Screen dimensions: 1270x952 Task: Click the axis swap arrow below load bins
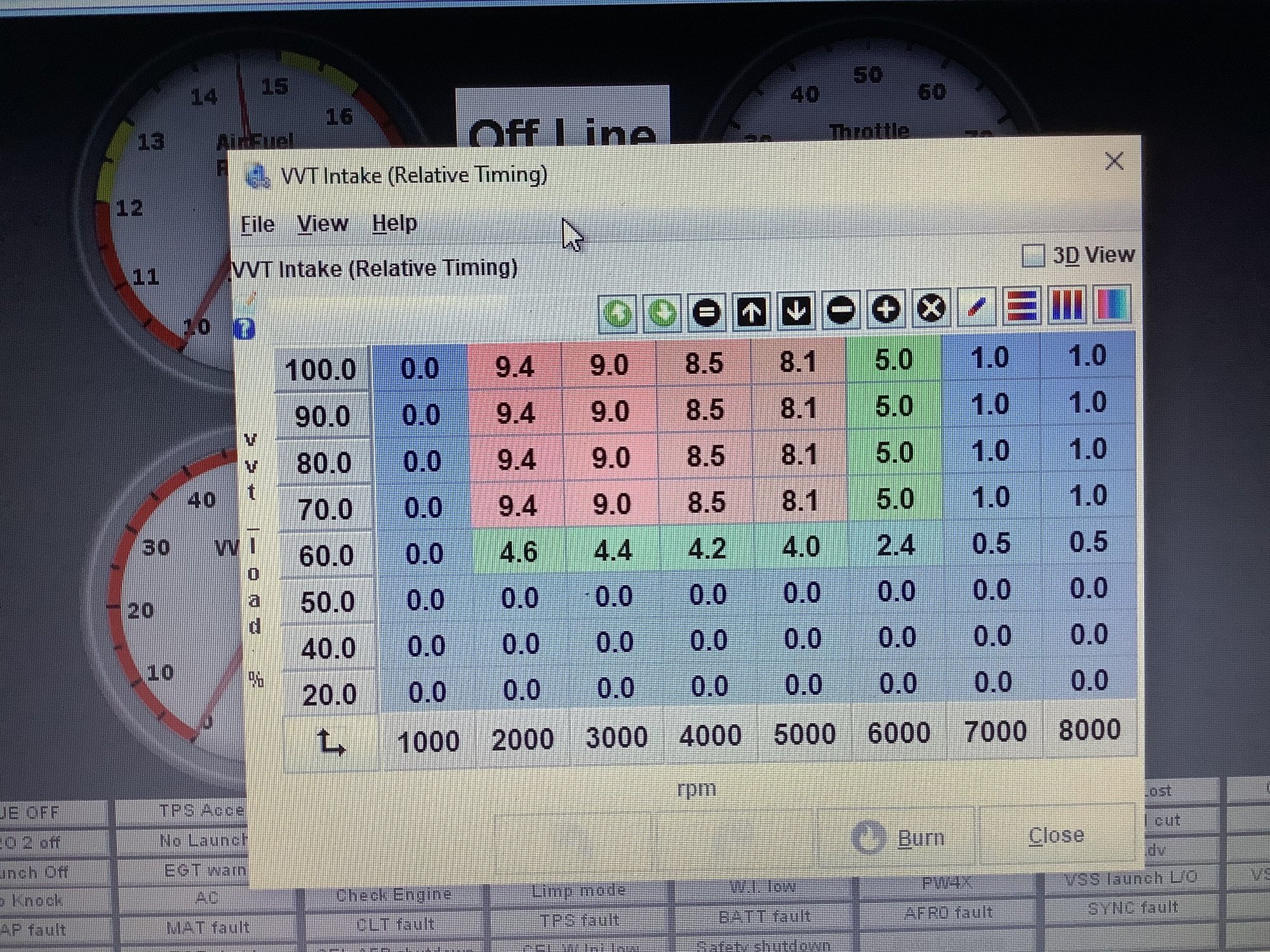pyautogui.click(x=330, y=742)
